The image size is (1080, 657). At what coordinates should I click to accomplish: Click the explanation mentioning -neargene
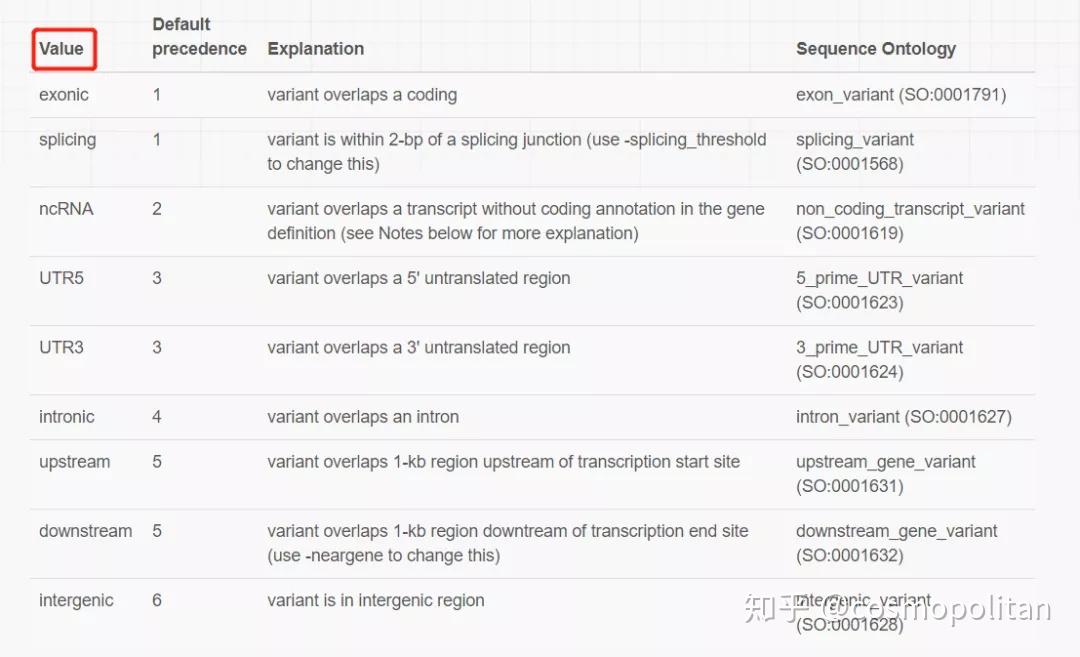click(x=507, y=542)
